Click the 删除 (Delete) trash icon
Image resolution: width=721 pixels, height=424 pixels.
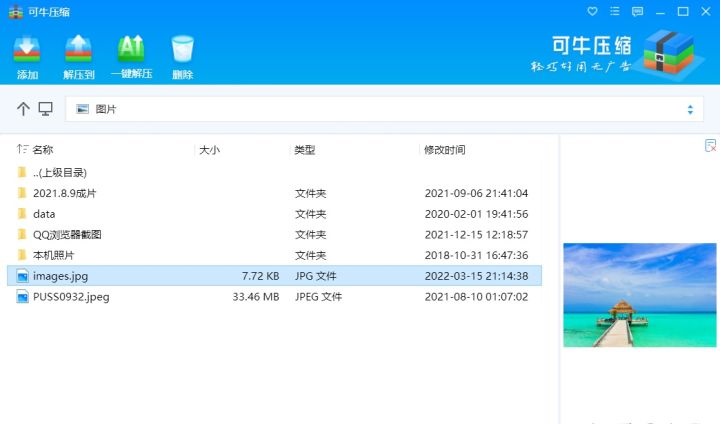coord(183,48)
